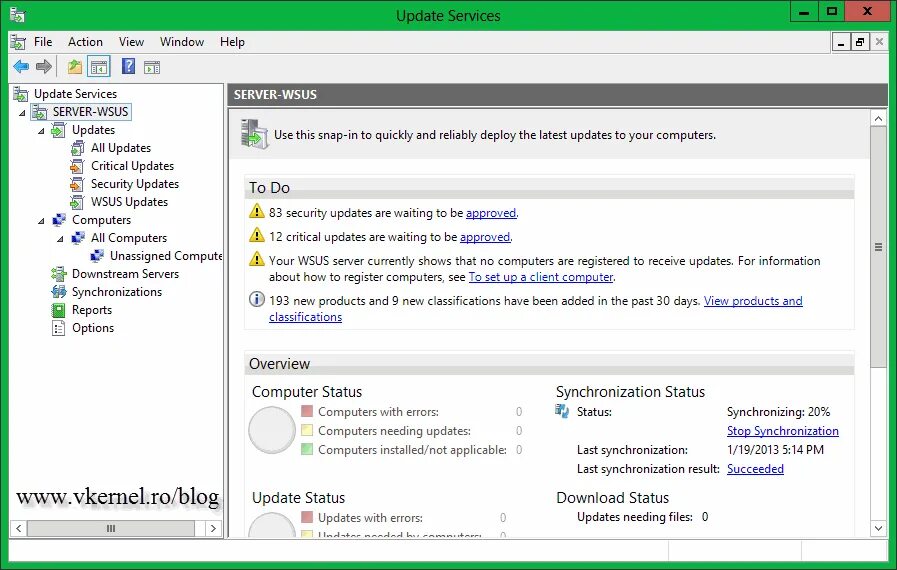Follow approved link for security updates
This screenshot has width=897, height=570.
click(x=491, y=213)
